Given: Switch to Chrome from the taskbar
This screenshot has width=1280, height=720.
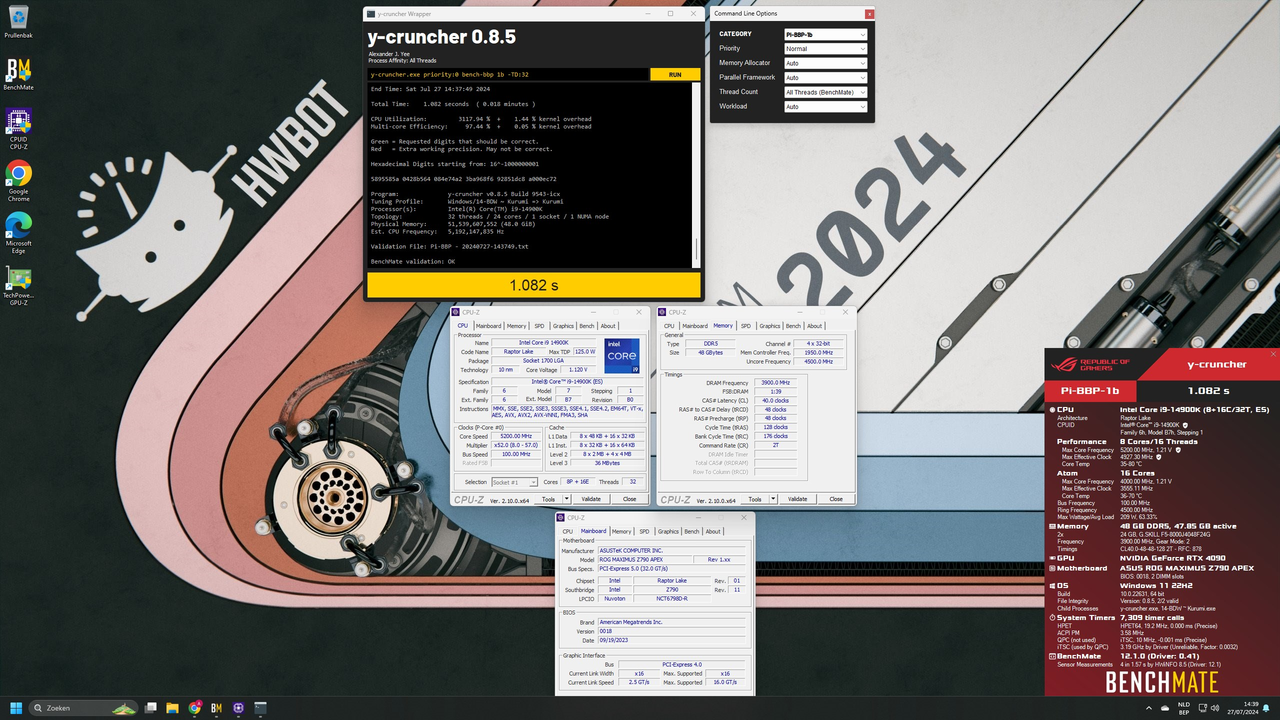Looking at the screenshot, I should click(194, 708).
